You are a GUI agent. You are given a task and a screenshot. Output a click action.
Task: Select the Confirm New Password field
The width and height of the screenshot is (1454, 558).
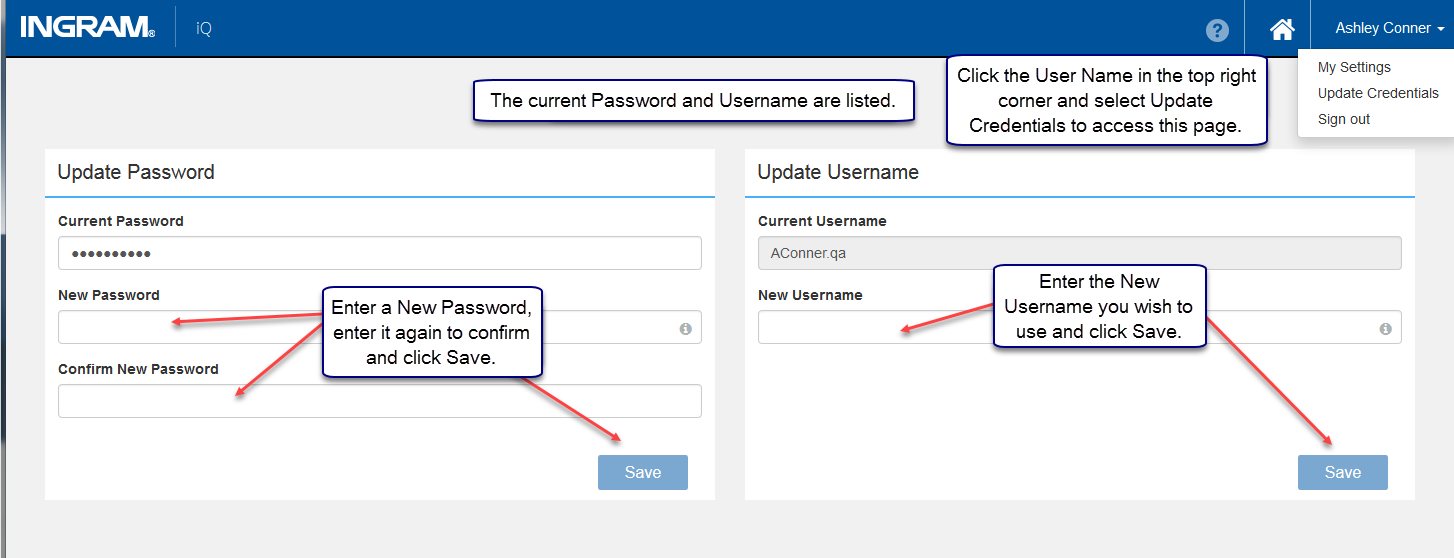[x=380, y=401]
